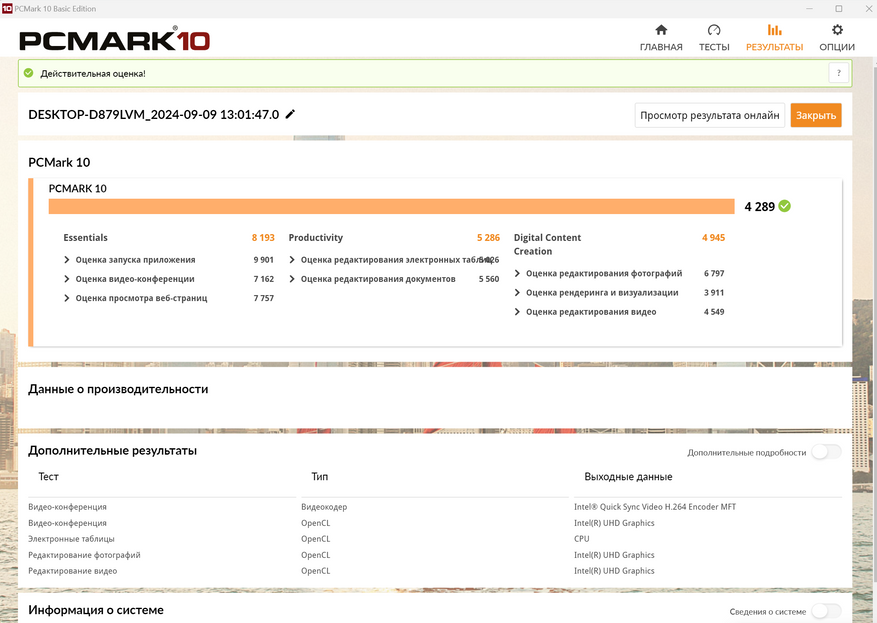This screenshot has height=623, width=877.
Task: Click the Видеокодер type cell
Action: (x=324, y=507)
